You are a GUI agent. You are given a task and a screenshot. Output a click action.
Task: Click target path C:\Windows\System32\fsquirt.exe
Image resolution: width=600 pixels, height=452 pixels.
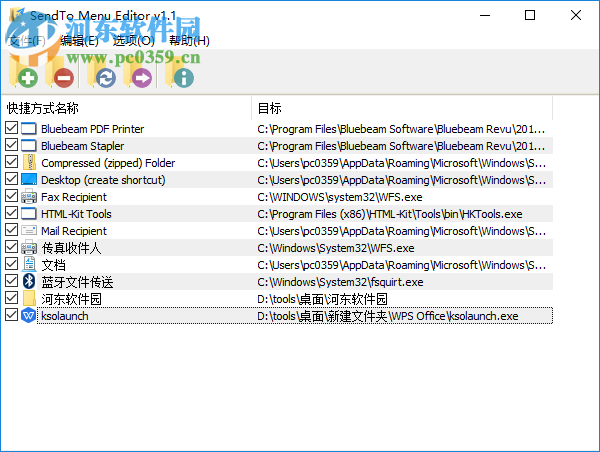pos(340,282)
